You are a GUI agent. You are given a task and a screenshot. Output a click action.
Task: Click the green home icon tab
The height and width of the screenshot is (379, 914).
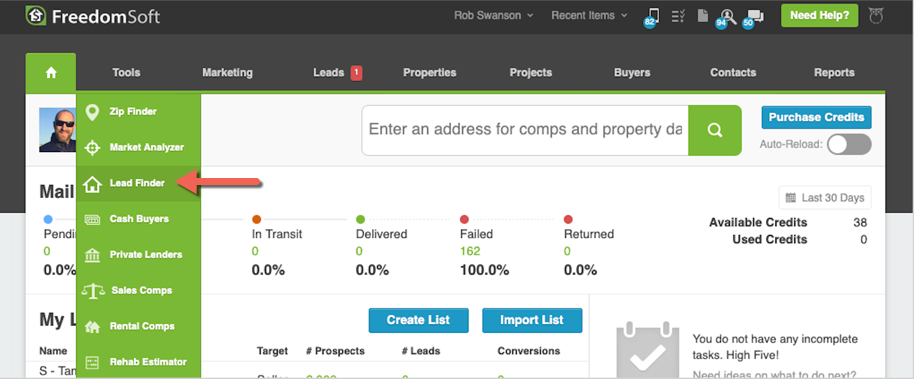(51, 73)
